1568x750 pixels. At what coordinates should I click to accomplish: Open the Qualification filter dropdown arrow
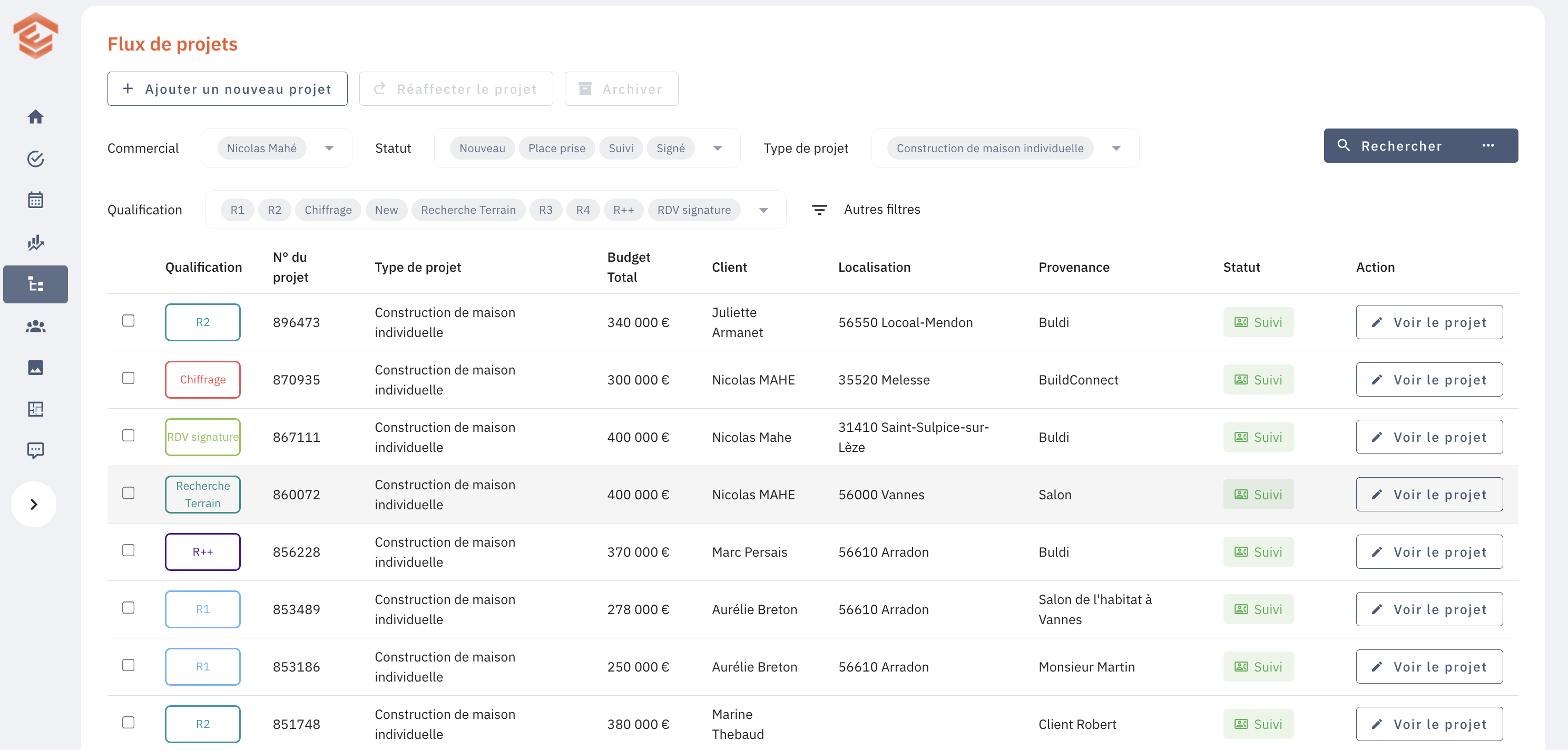pyautogui.click(x=763, y=210)
